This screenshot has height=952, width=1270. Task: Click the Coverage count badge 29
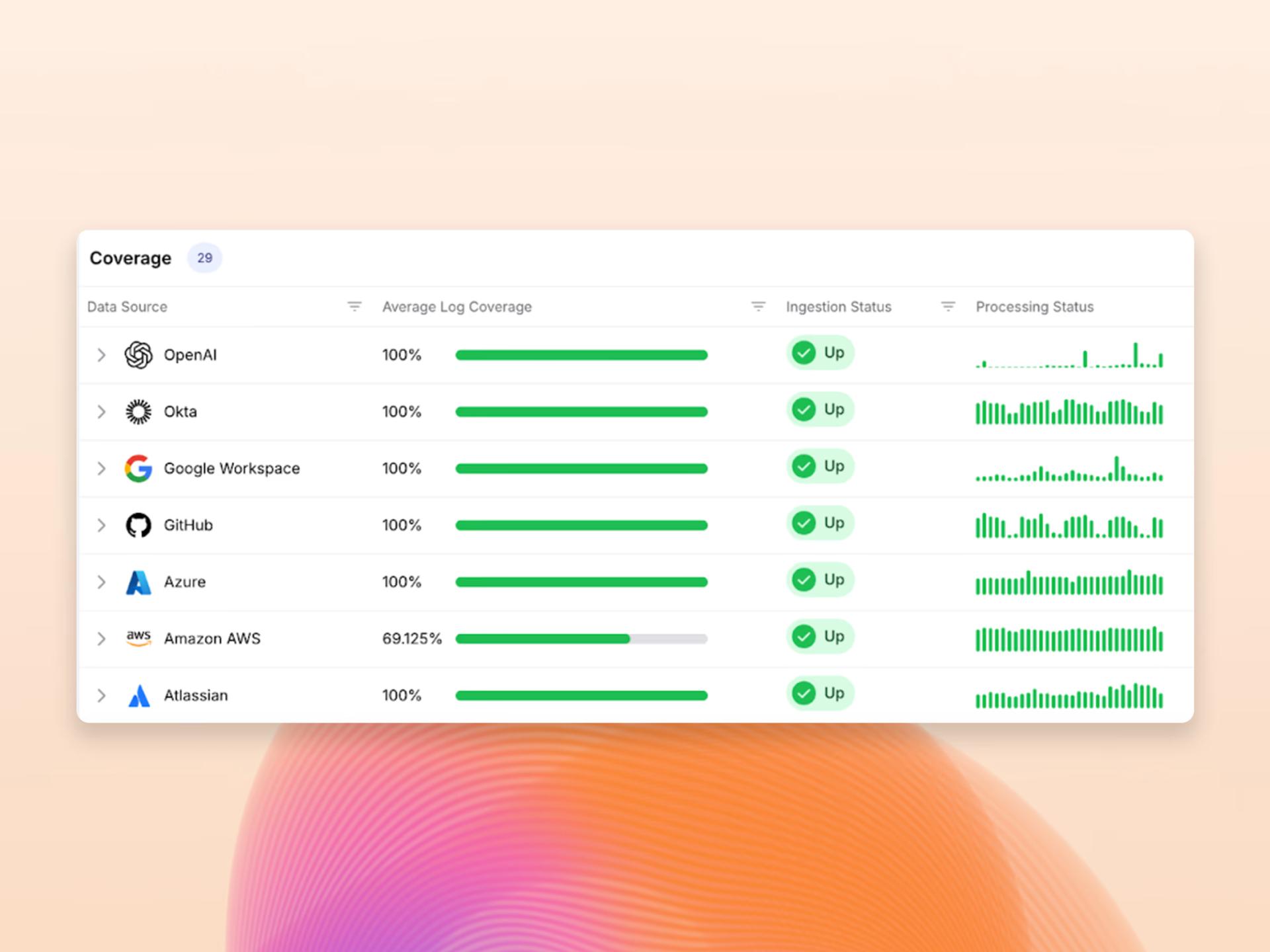tap(204, 258)
